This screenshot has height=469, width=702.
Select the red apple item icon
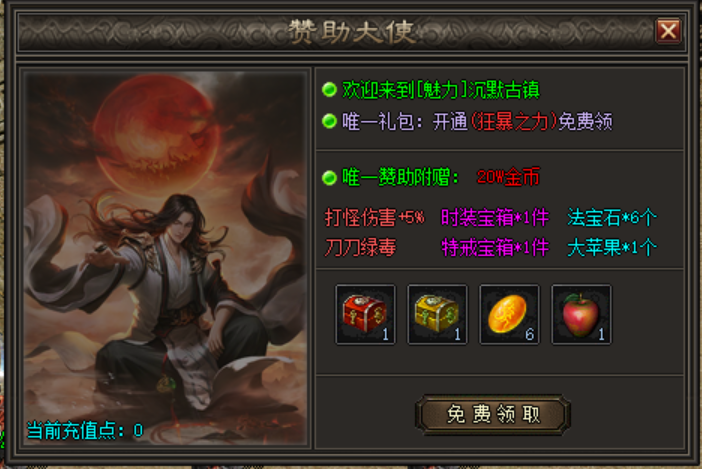click(x=582, y=315)
